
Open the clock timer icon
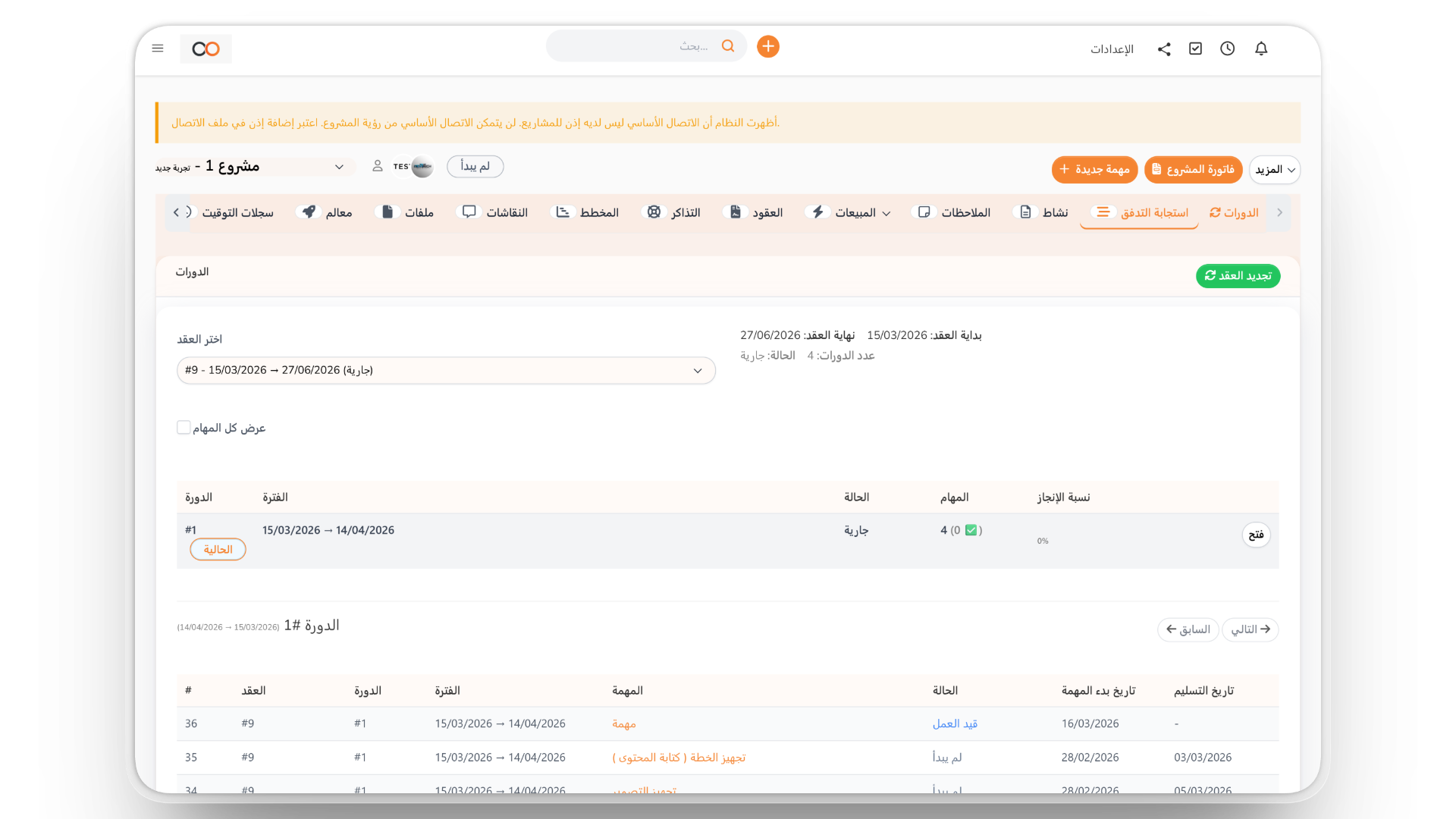pyautogui.click(x=1228, y=49)
